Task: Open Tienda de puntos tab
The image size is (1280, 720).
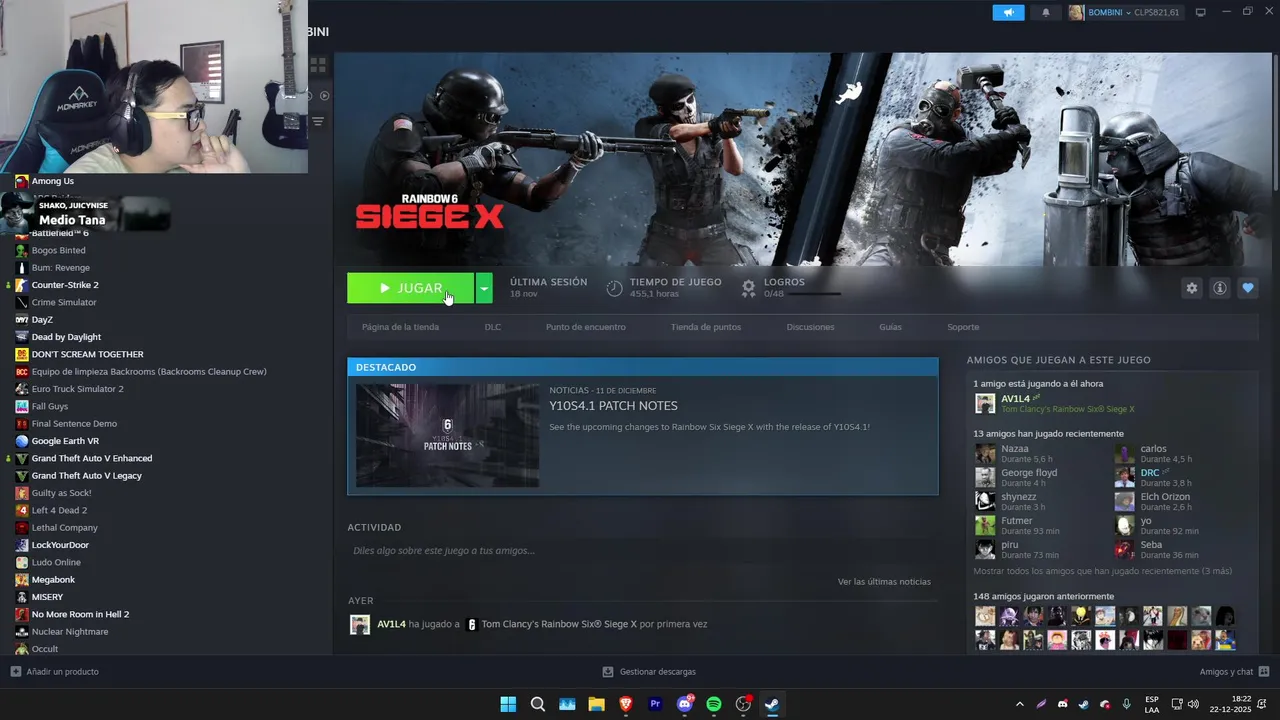Action: (706, 327)
